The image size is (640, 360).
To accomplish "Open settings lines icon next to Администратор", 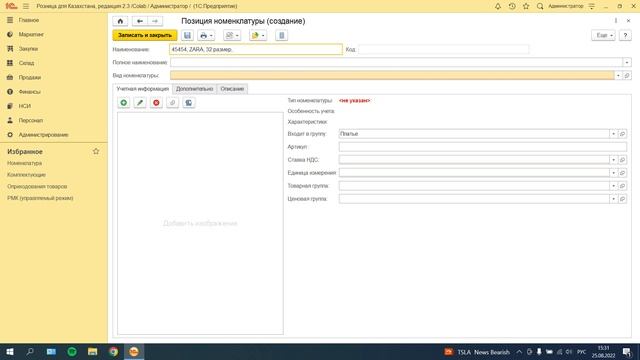I will pos(592,6).
